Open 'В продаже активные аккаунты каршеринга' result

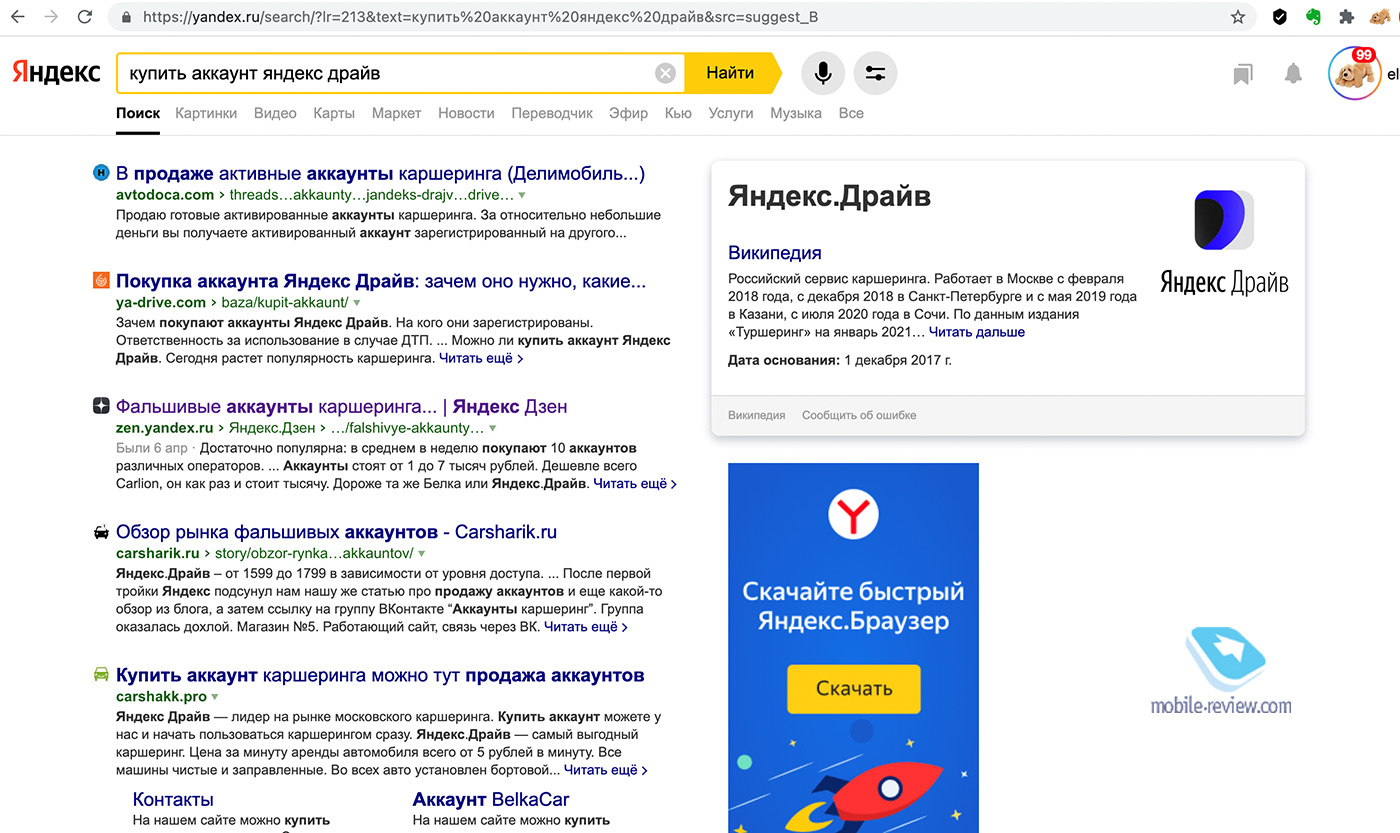tap(381, 173)
